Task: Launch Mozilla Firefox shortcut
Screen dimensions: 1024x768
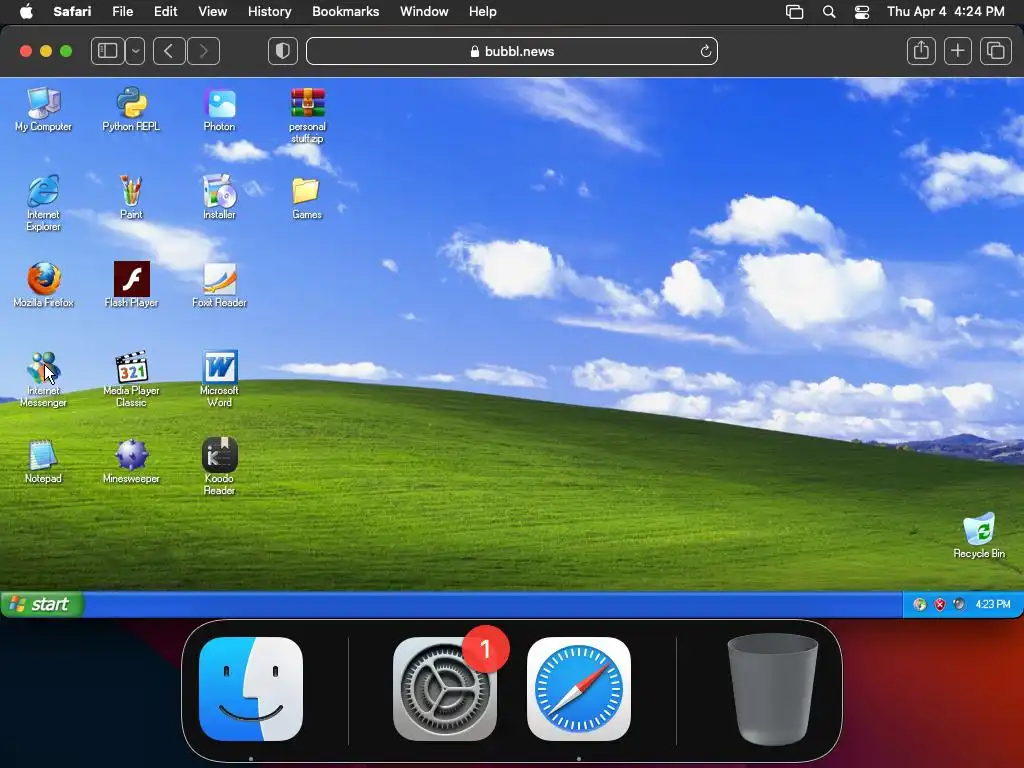Action: click(44, 285)
